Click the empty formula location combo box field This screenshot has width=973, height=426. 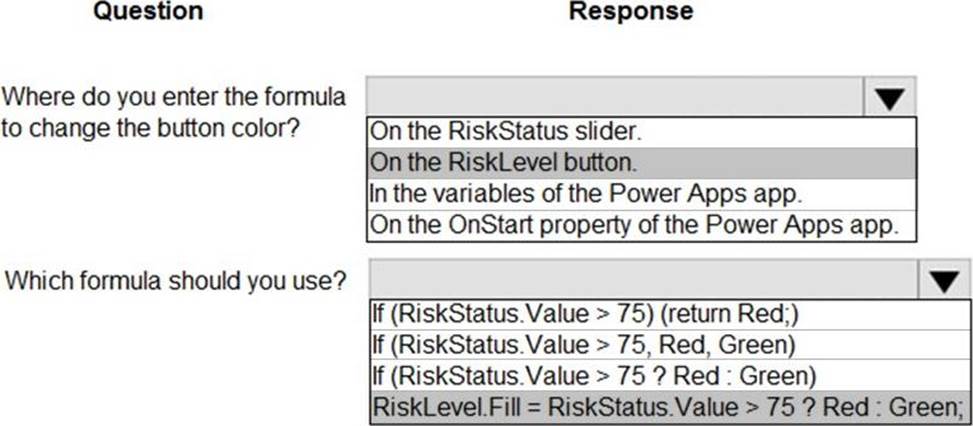tap(615, 97)
